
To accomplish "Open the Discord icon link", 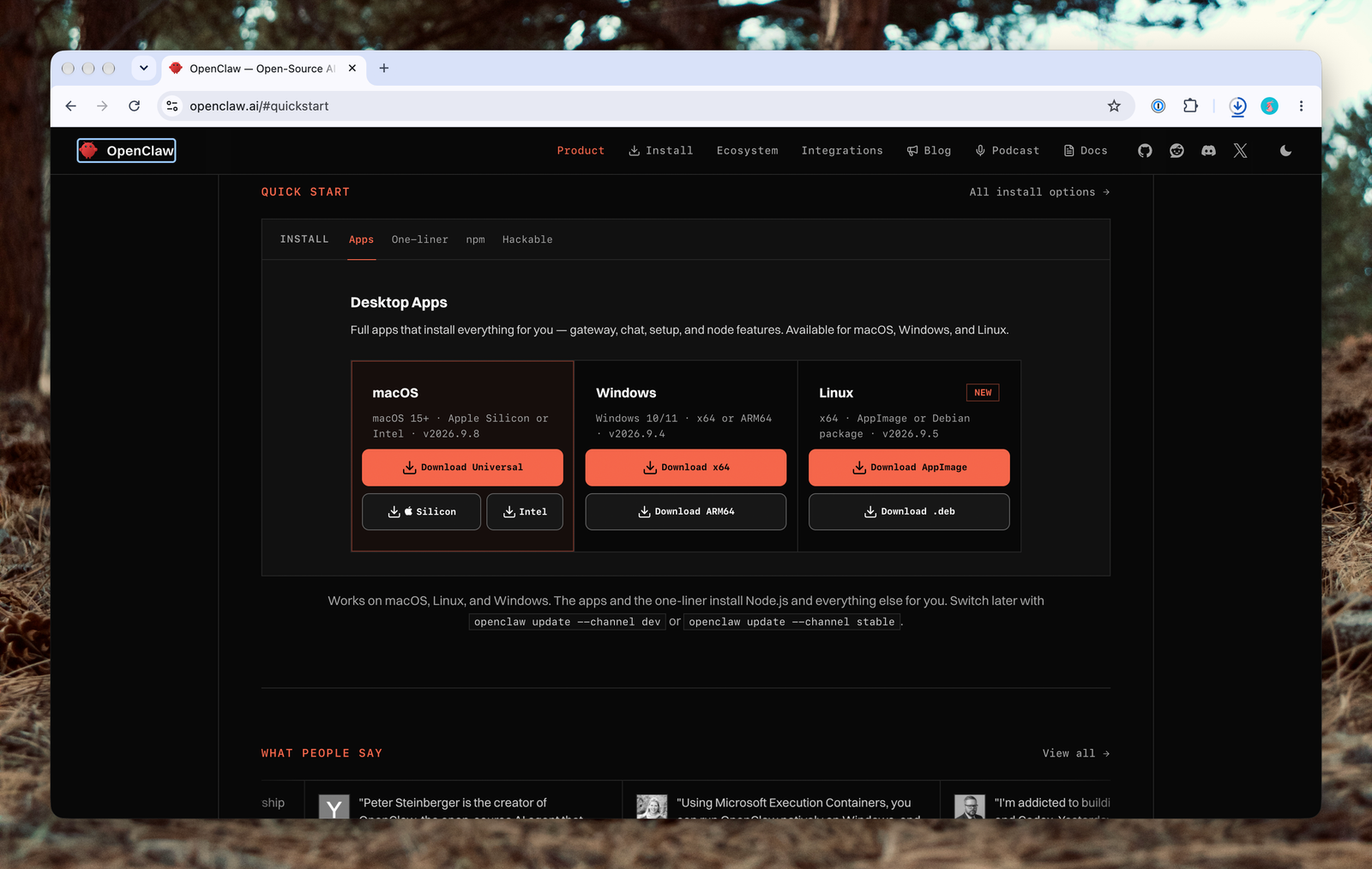I will pyautogui.click(x=1208, y=151).
